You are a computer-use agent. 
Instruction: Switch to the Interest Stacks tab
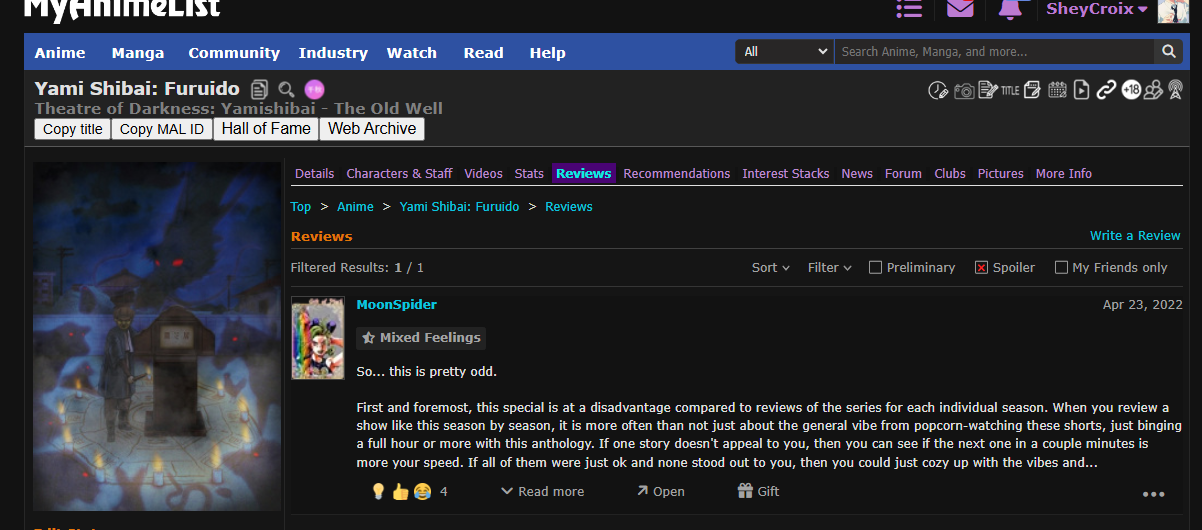coord(786,174)
